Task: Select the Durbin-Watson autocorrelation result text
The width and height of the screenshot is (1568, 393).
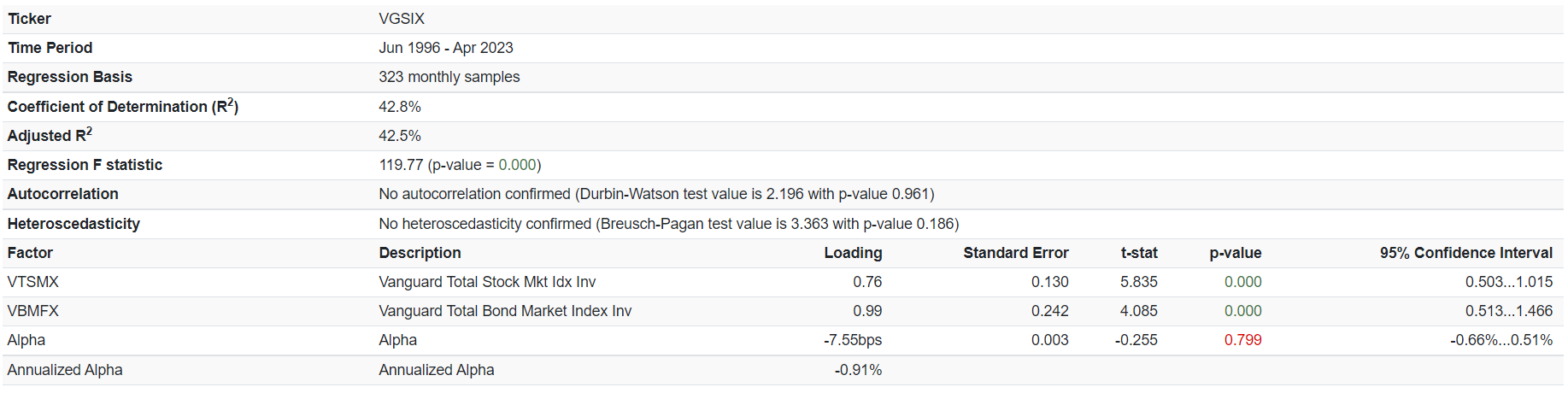Action: [x=656, y=194]
